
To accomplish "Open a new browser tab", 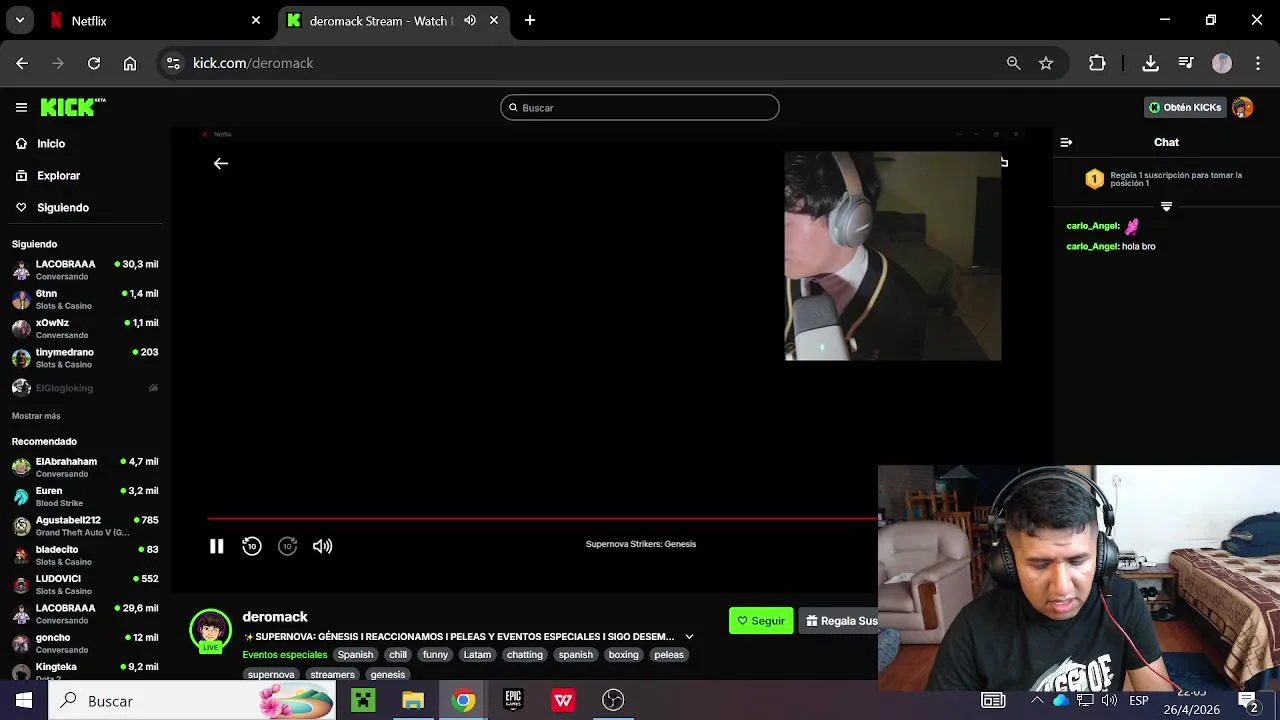I will [x=530, y=20].
